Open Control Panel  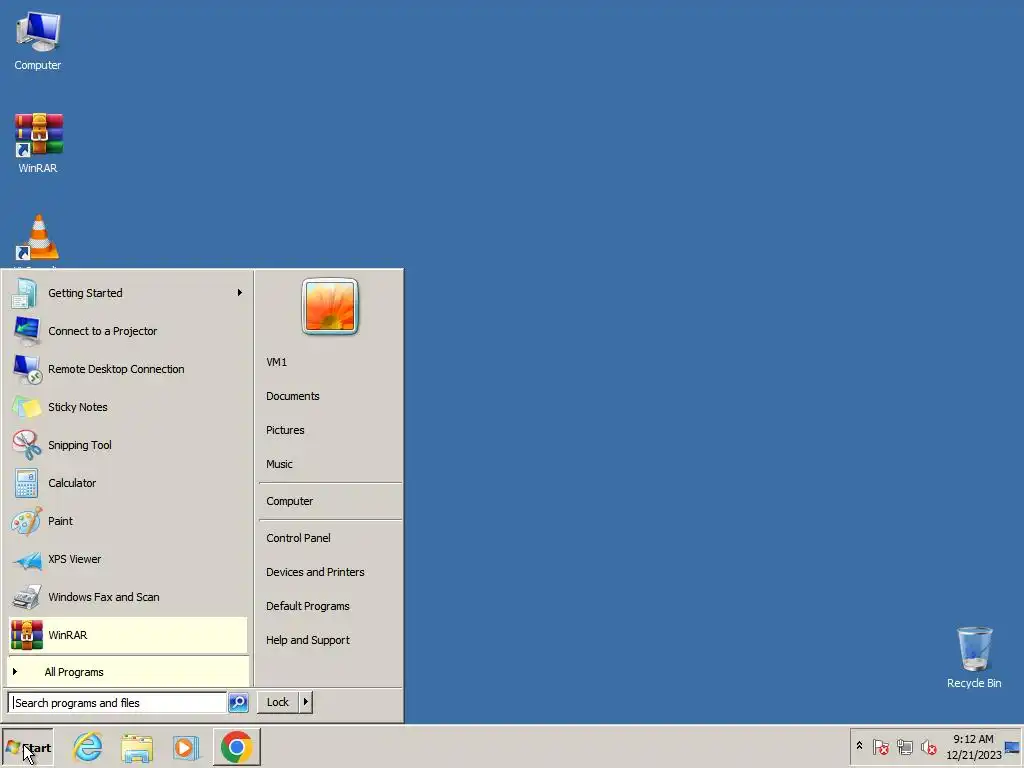point(298,538)
